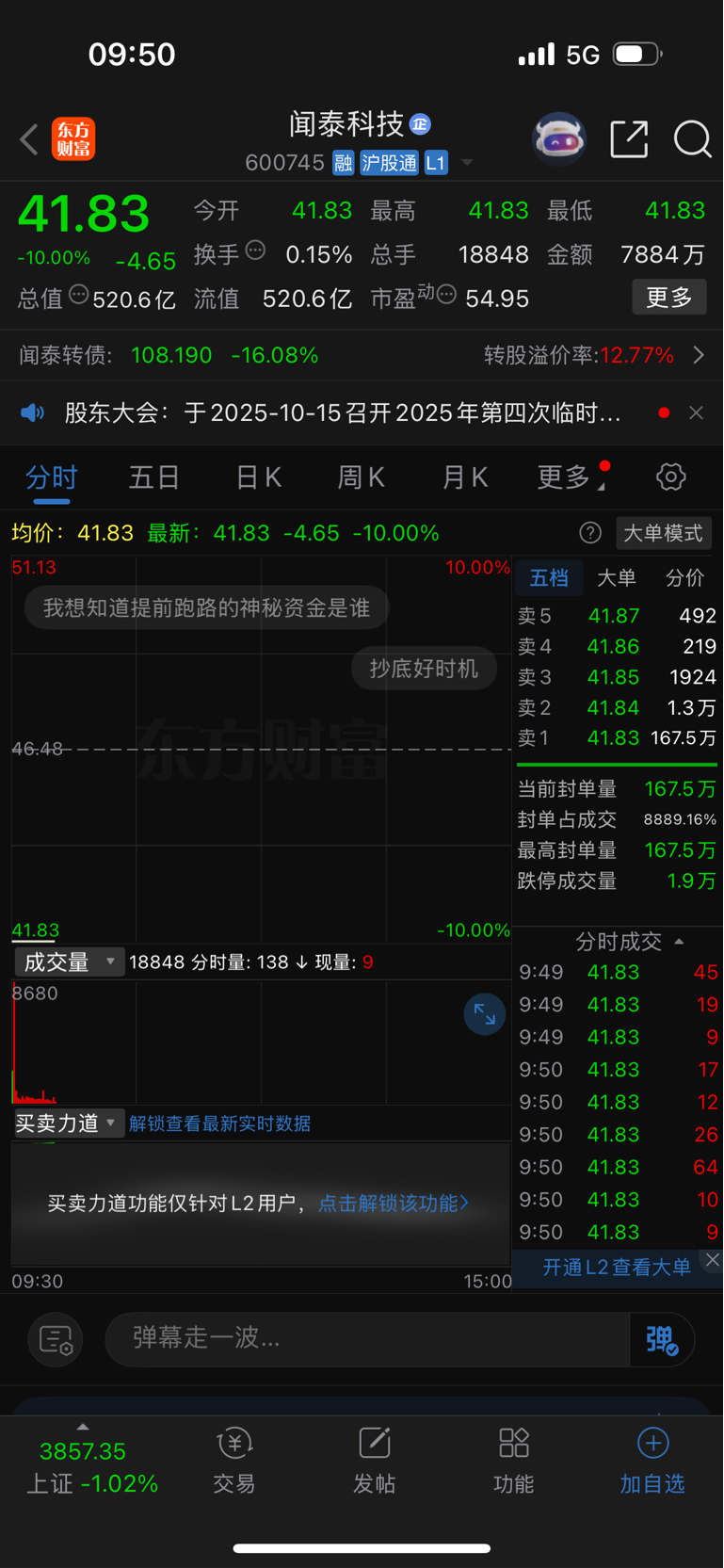Open the 功能 functions icon
The width and height of the screenshot is (724, 1568).
513,1461
